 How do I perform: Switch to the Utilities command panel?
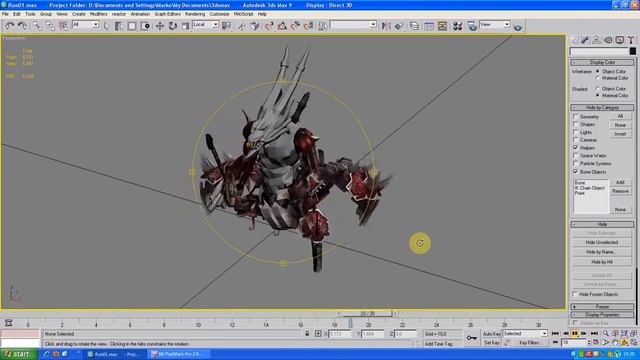coord(631,40)
